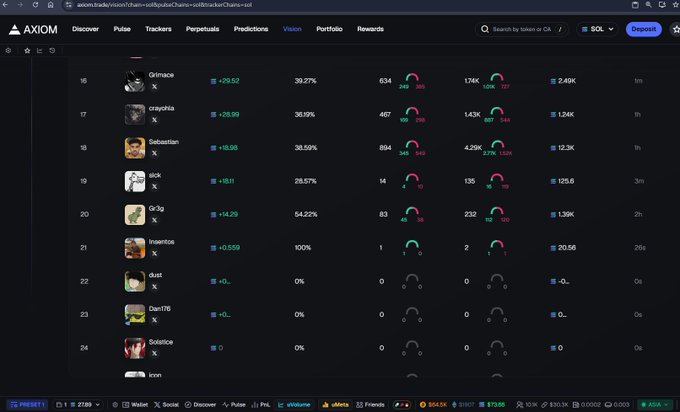This screenshot has width=680, height=412.
Task: Click the 4.29K gauge in Sebastian's row
Action: click(x=497, y=147)
